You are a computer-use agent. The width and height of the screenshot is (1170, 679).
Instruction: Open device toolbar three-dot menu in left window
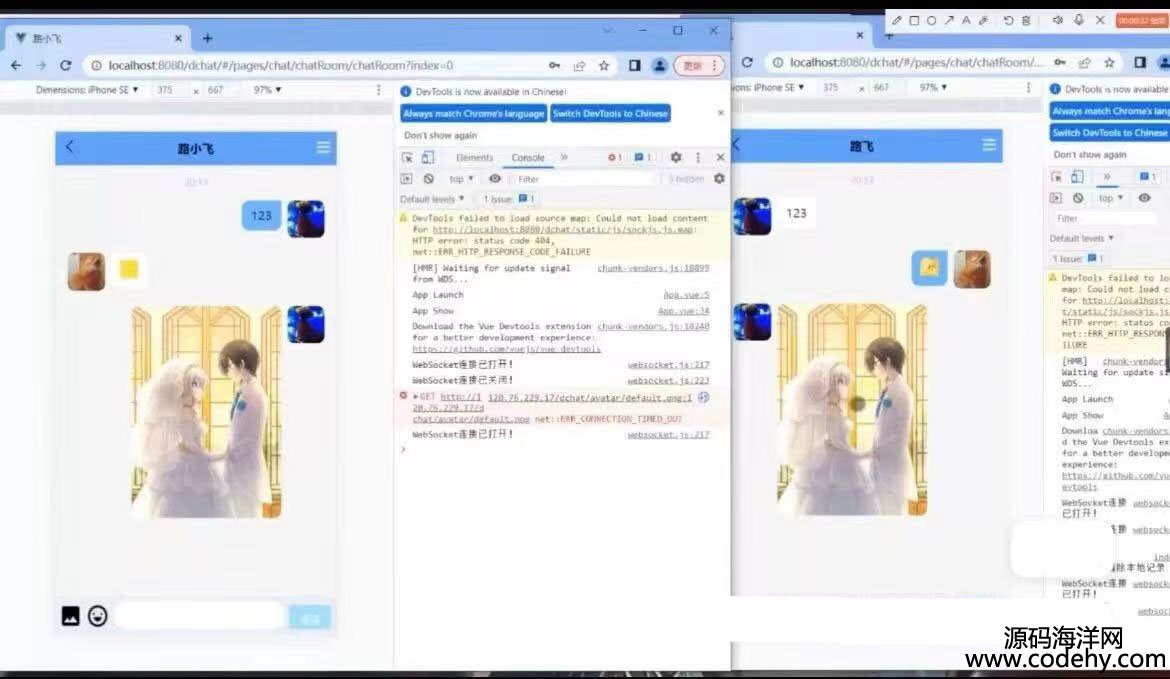point(378,90)
